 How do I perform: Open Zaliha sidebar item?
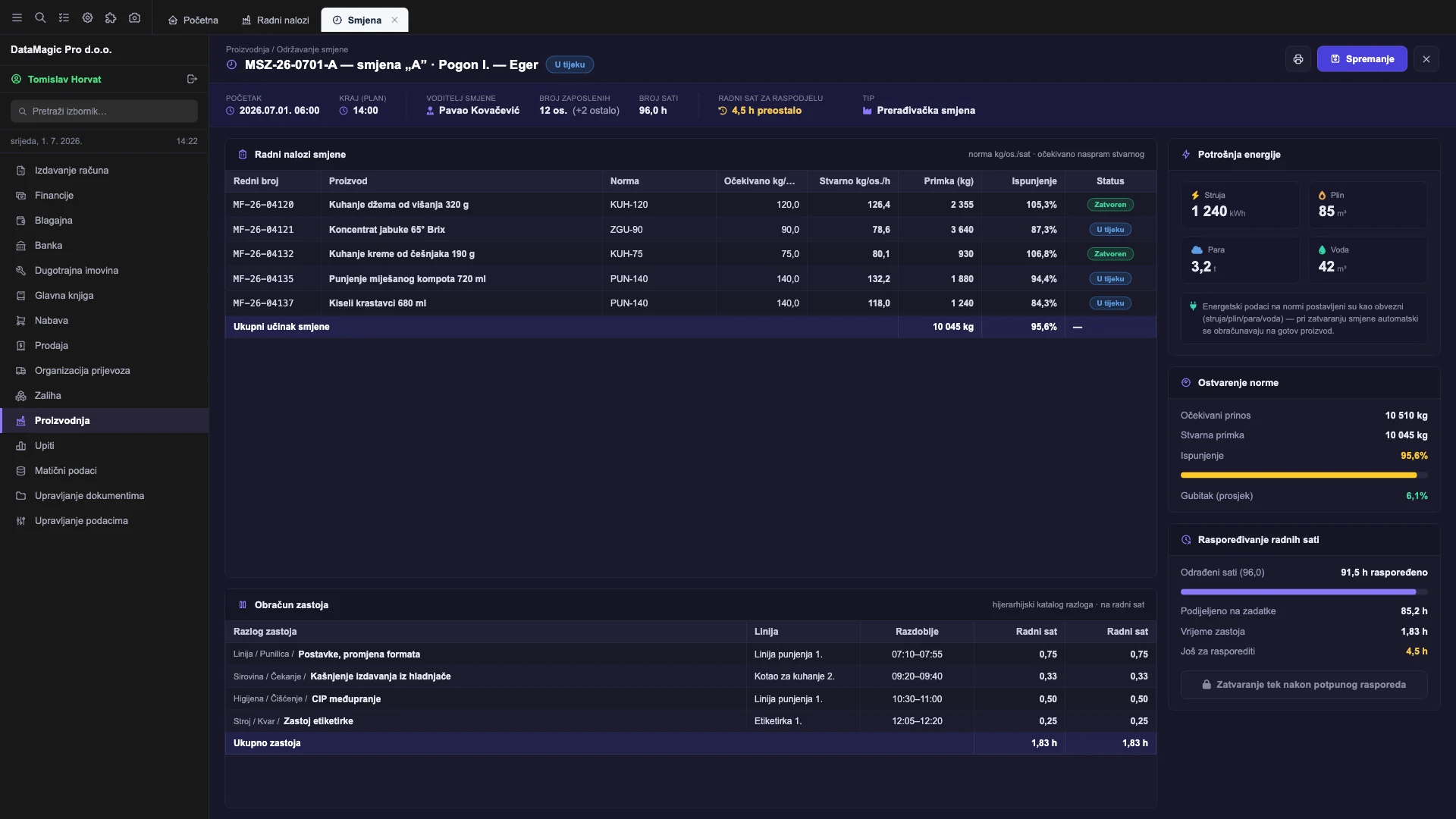coord(105,396)
